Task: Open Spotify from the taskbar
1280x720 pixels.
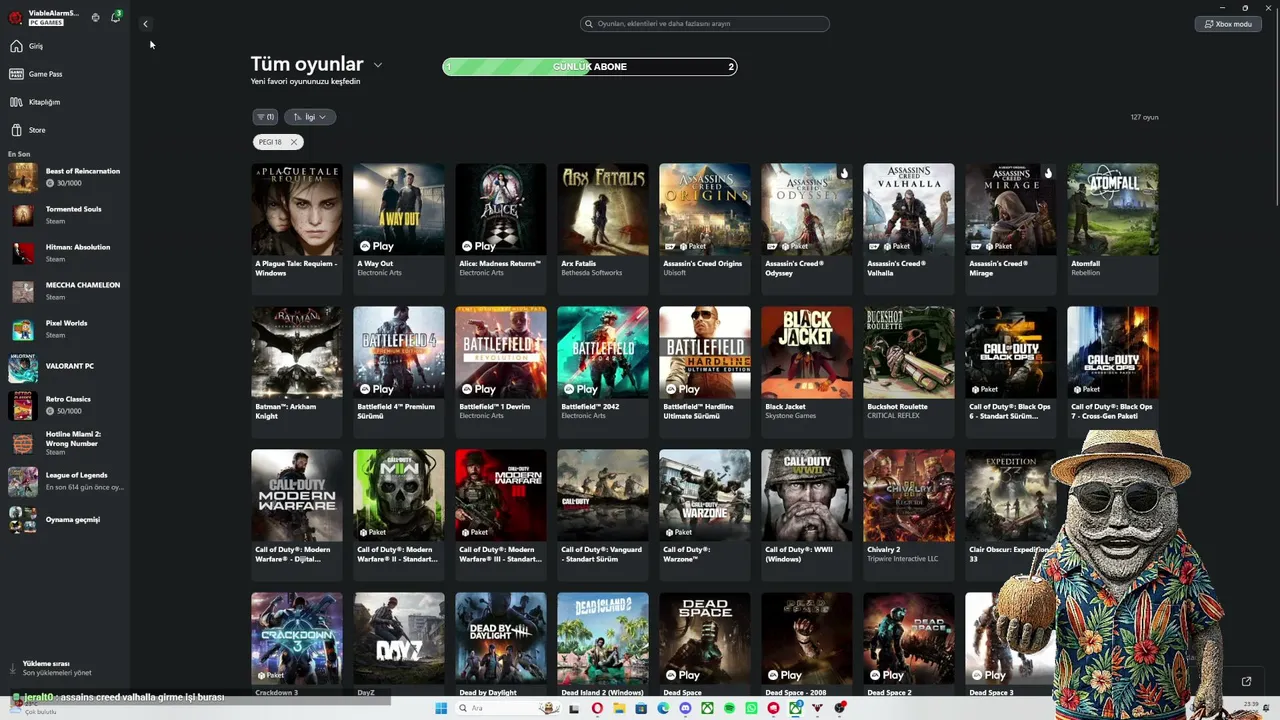Action: [729, 708]
